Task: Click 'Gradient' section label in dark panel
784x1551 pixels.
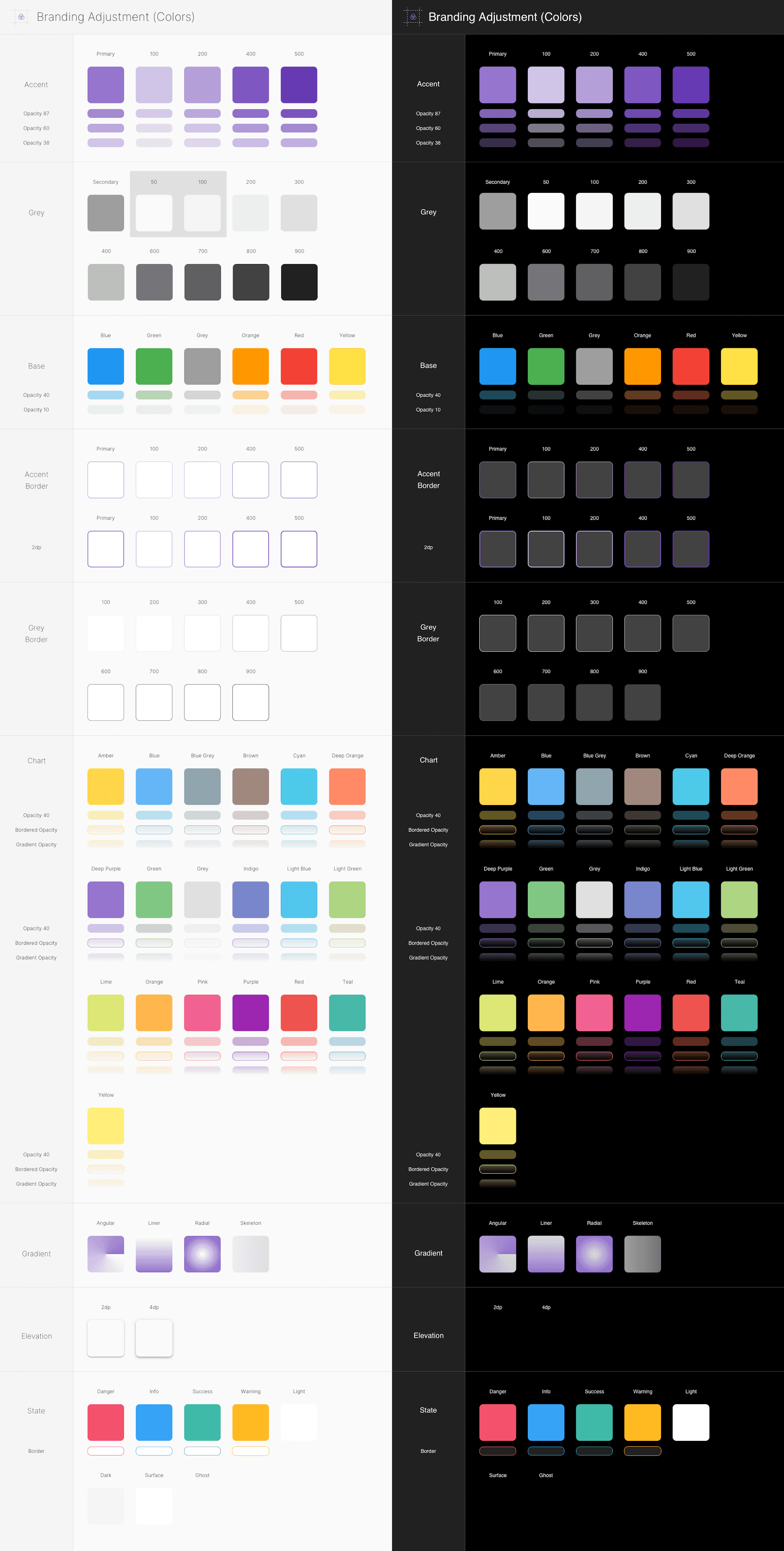Action: point(428,1253)
